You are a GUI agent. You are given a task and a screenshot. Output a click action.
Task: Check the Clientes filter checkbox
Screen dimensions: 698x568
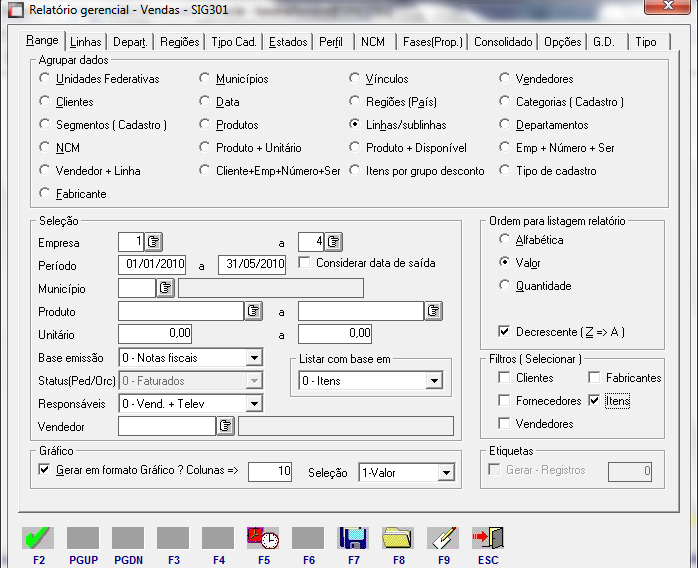point(504,377)
